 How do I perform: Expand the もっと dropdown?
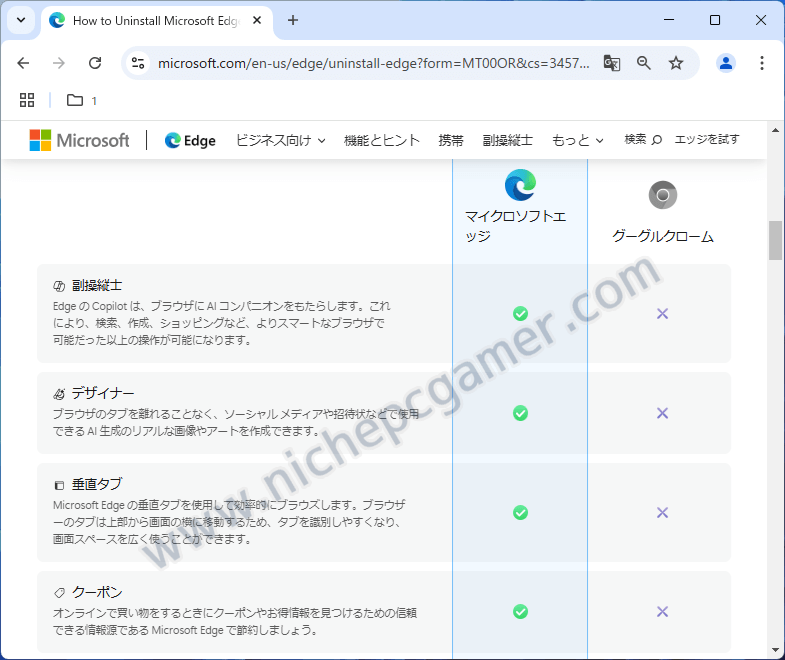point(577,141)
